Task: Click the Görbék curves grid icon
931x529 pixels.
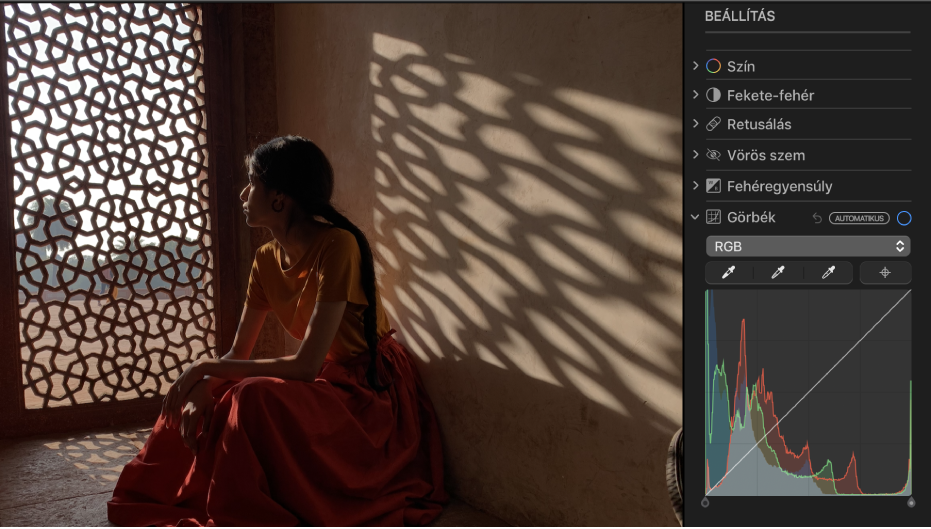Action: pos(713,217)
